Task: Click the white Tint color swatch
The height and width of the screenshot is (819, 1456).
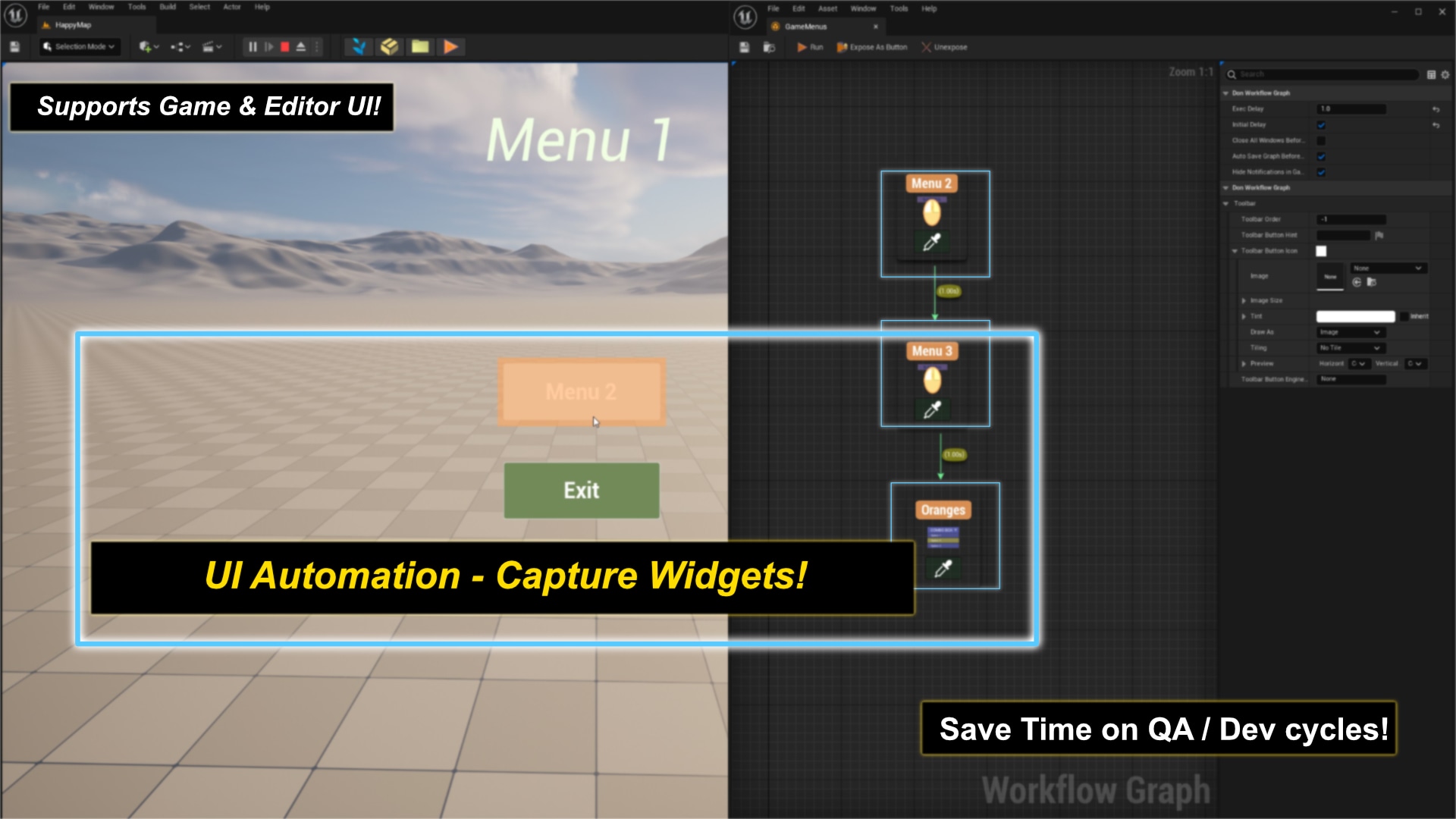Action: (x=1355, y=316)
